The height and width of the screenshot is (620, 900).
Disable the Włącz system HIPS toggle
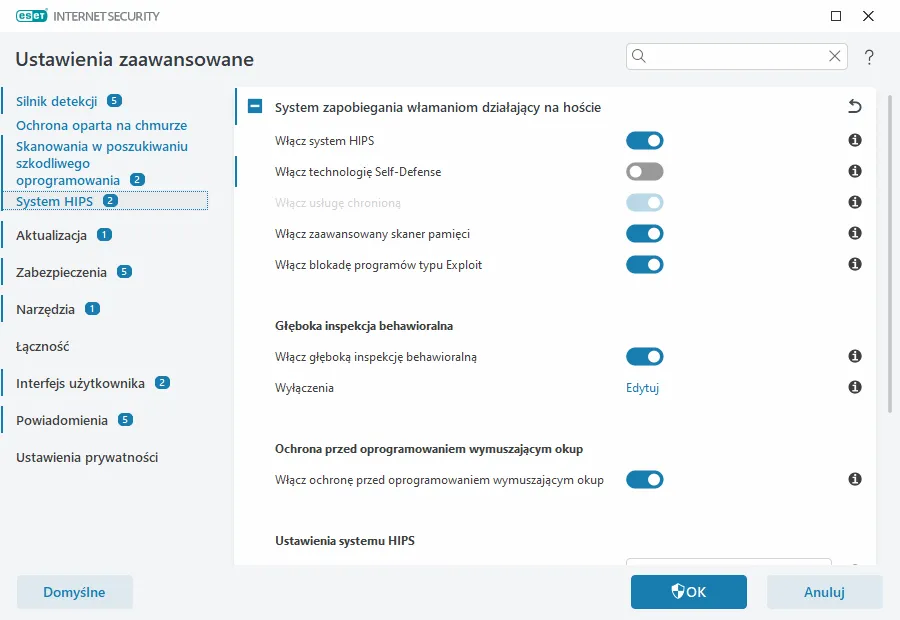pos(645,140)
